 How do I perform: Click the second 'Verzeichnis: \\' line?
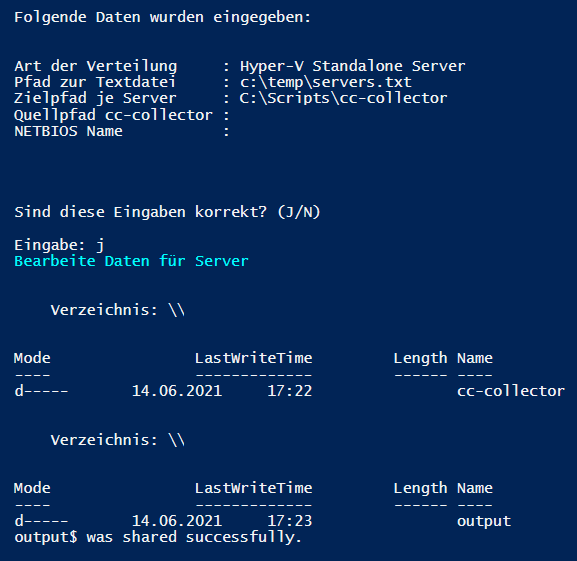pos(118,440)
